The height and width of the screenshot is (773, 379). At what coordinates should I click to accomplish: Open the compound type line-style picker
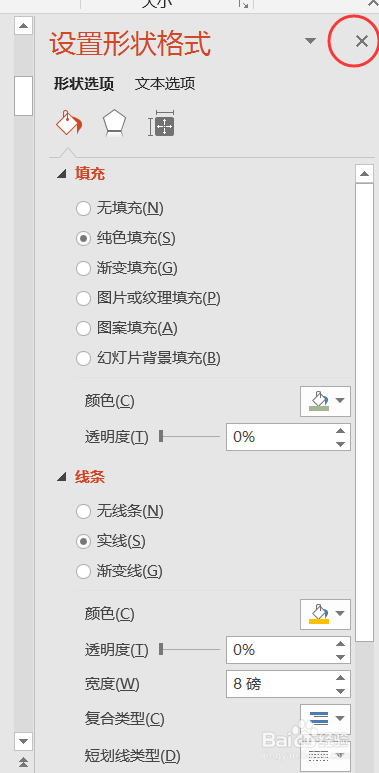coord(325,719)
